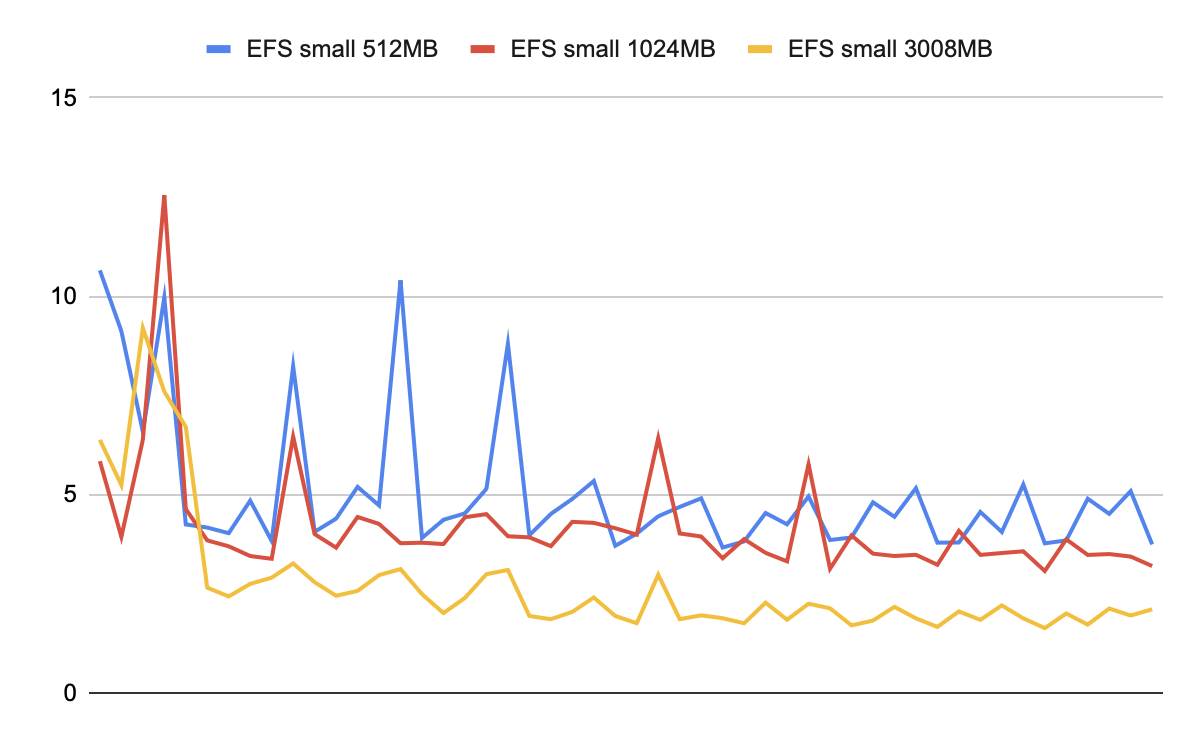1200x740 pixels.
Task: Click the black x-axis baseline at zero
Action: coord(630,693)
